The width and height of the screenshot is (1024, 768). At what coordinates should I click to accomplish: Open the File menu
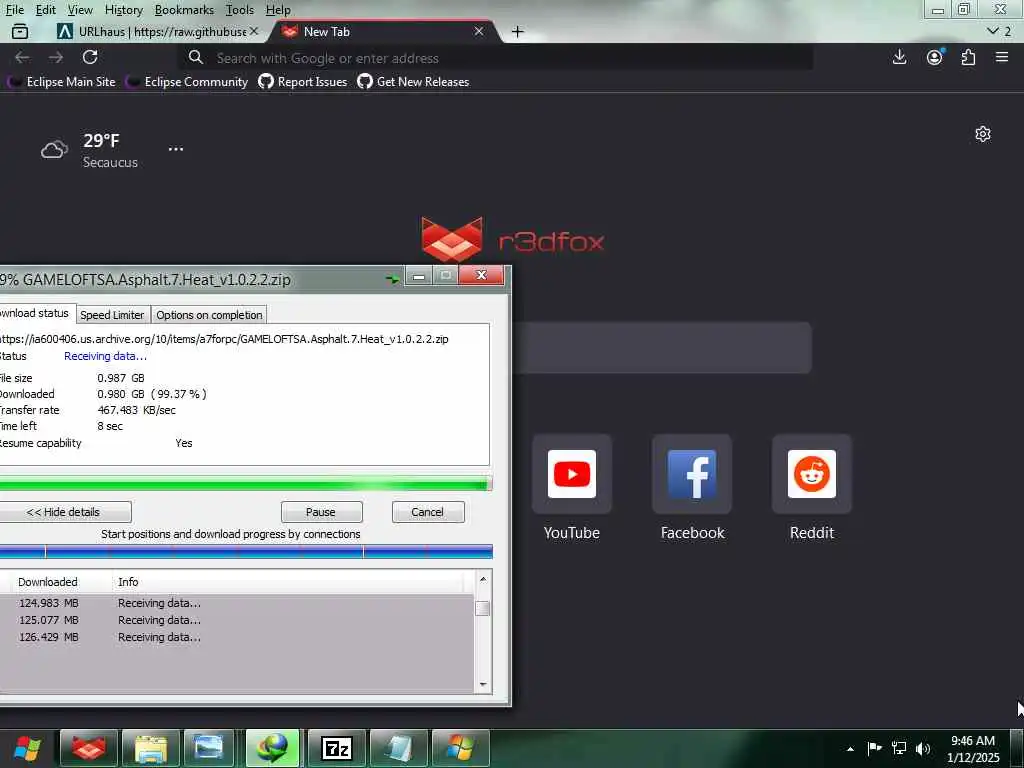(x=14, y=10)
